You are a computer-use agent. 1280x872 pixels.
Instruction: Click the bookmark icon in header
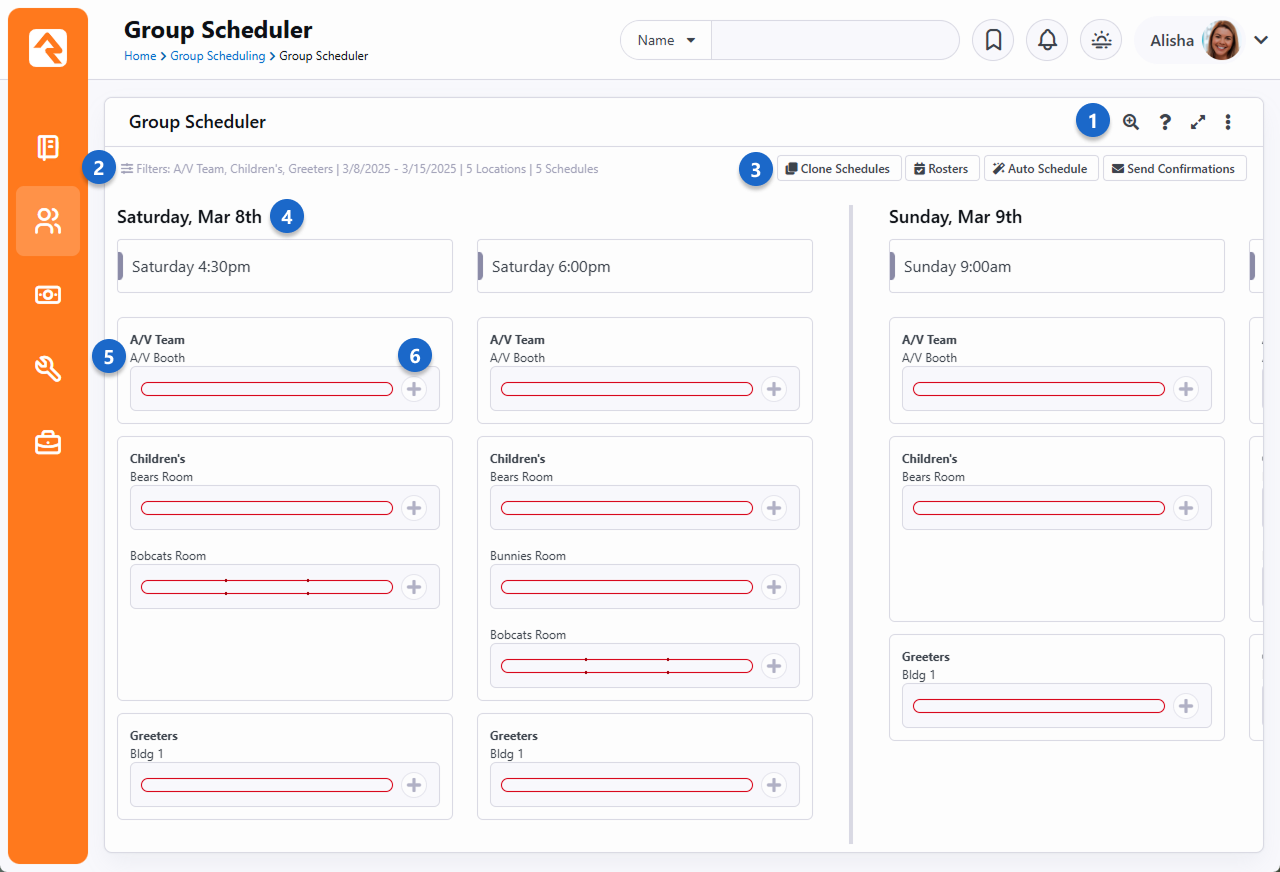click(x=993, y=41)
